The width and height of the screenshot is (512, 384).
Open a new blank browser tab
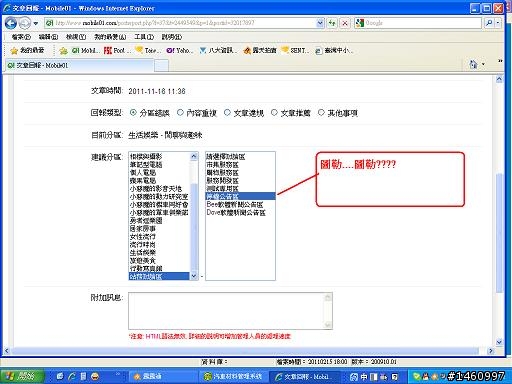coord(162,66)
